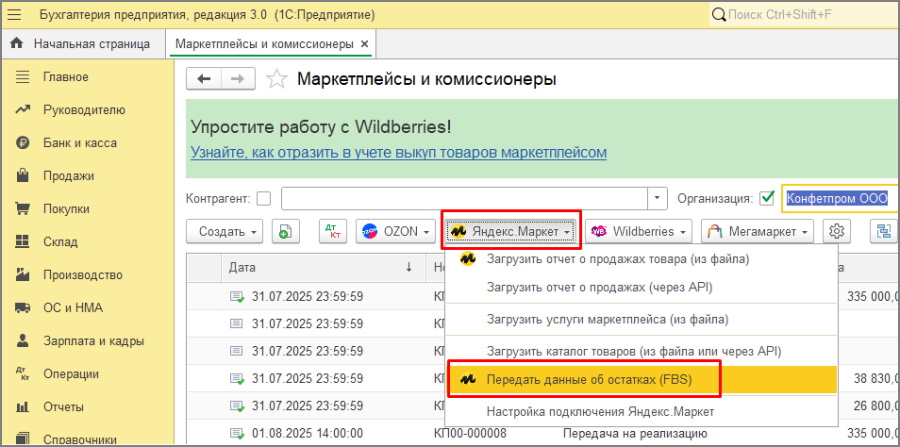Collapse the Яндекс.Маркет dropdown button
This screenshot has width=900, height=447.
(x=511, y=231)
